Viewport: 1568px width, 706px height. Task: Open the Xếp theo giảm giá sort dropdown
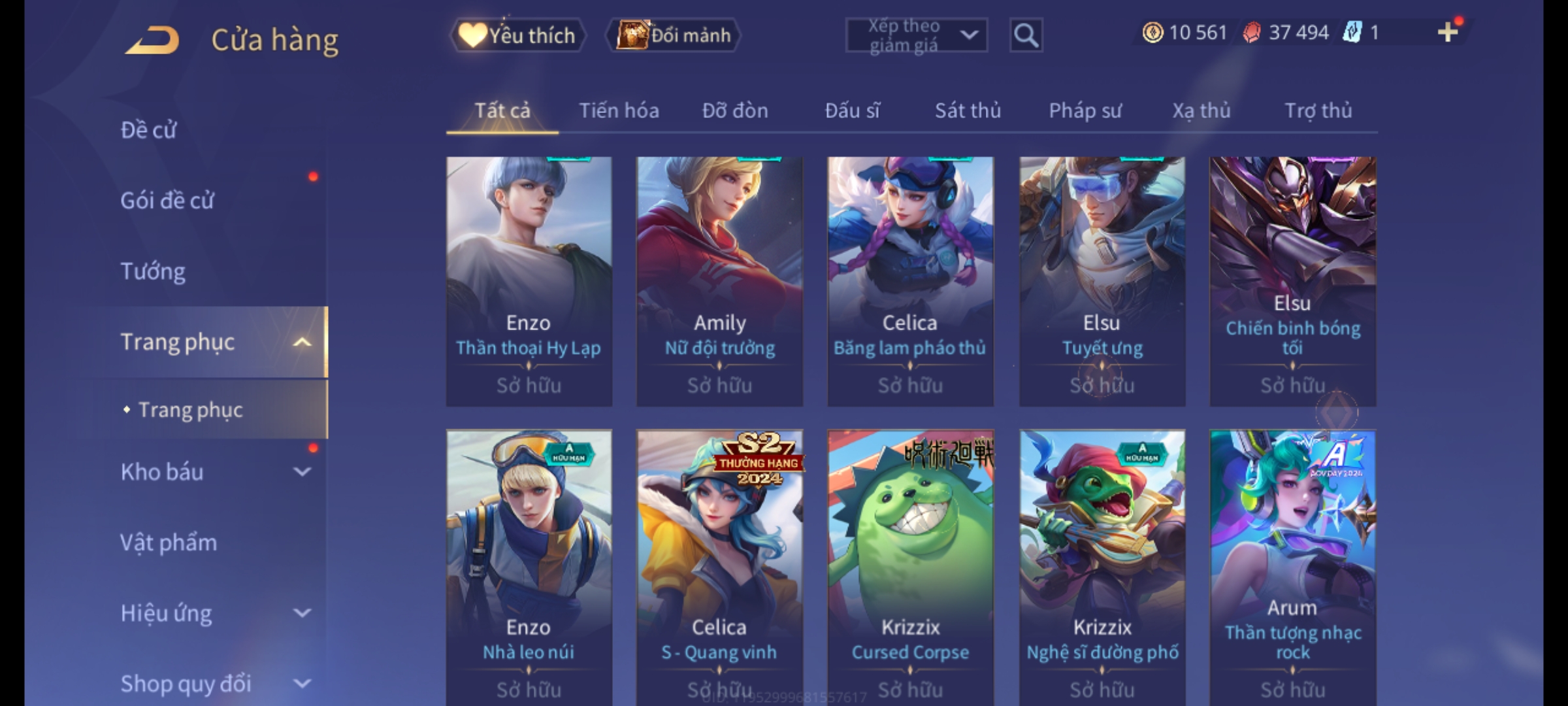(x=916, y=35)
